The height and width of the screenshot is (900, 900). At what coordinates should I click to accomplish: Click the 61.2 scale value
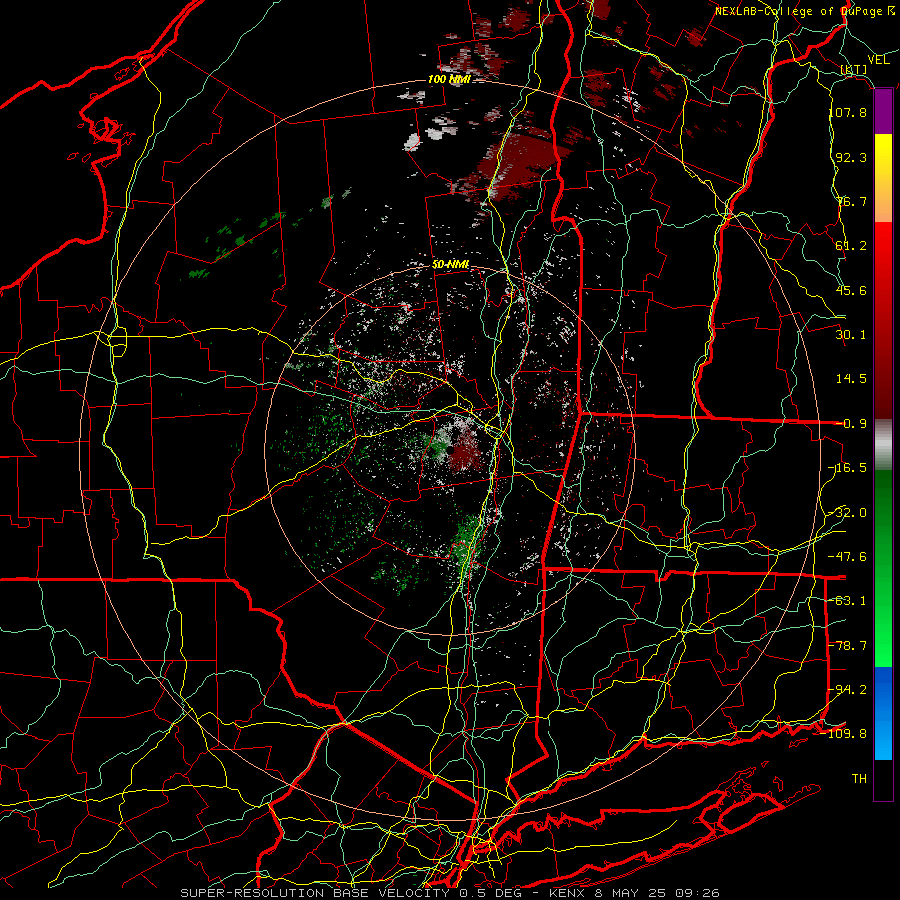click(x=851, y=246)
